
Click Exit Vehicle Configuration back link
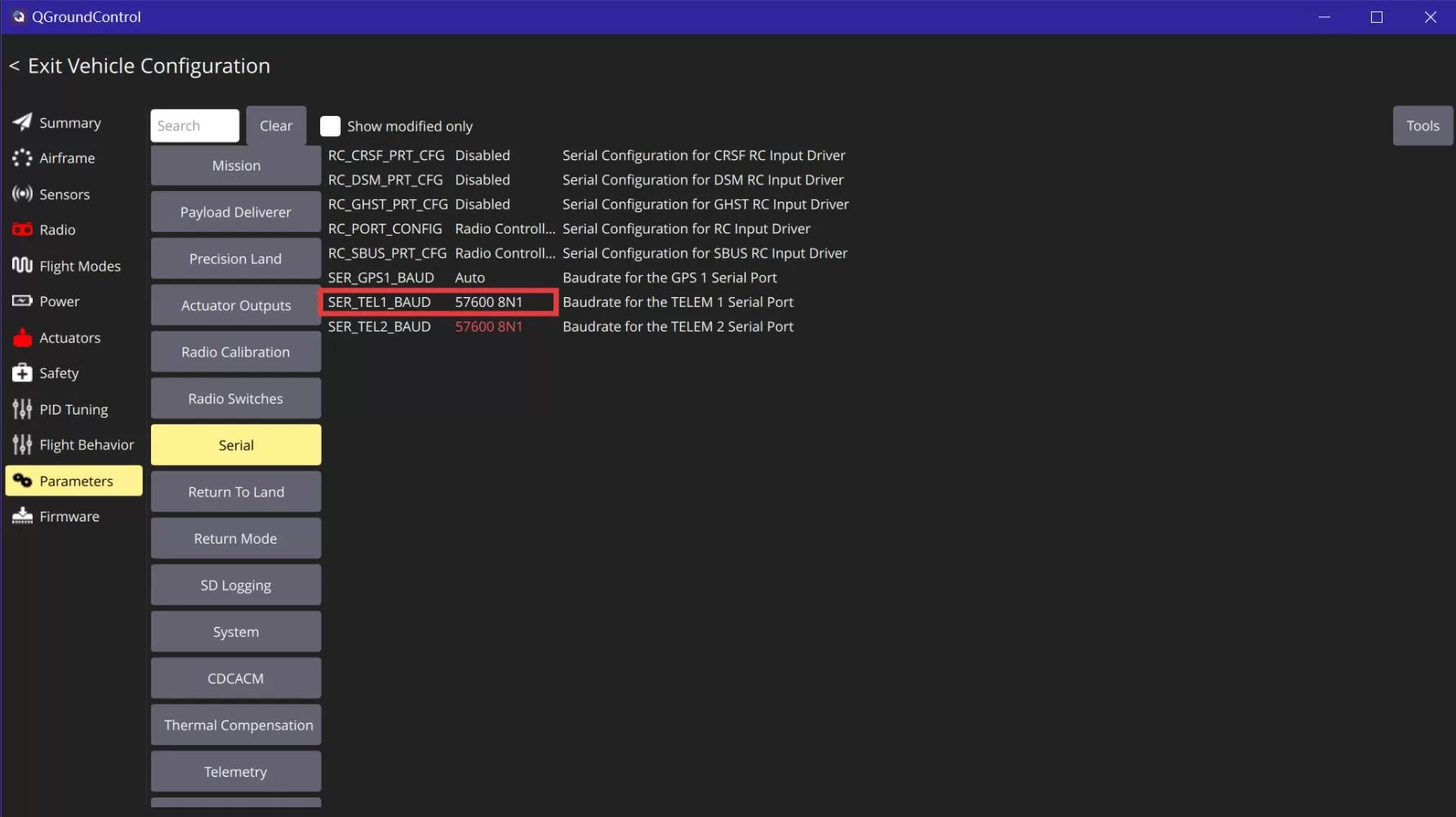pyautogui.click(x=140, y=65)
